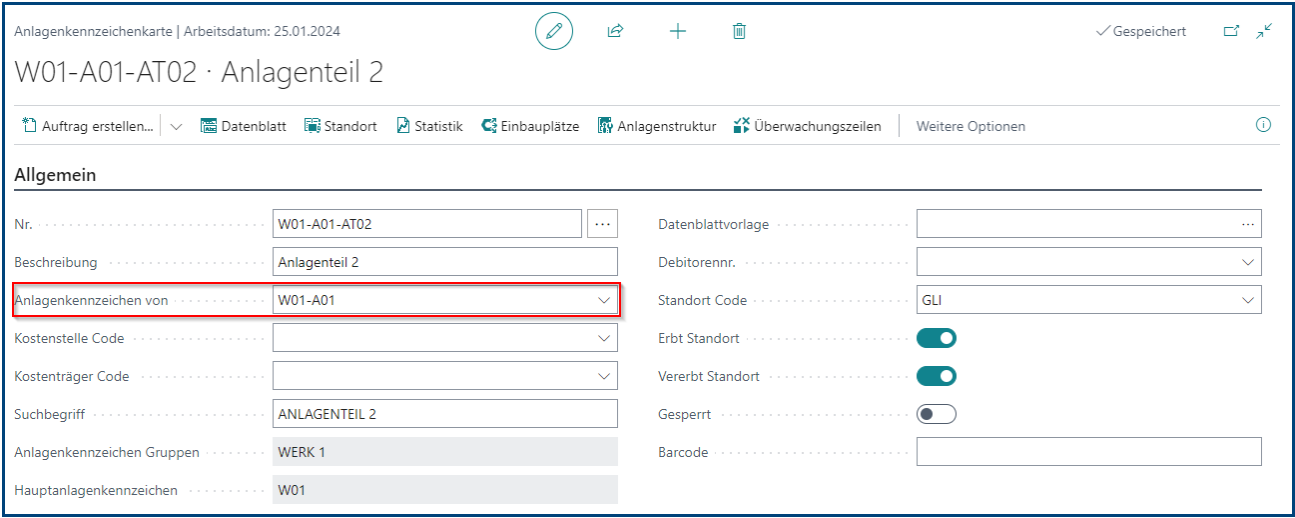The height and width of the screenshot is (518, 1295).
Task: Expand arrow next to Auftrag erstellen
Action: (176, 126)
